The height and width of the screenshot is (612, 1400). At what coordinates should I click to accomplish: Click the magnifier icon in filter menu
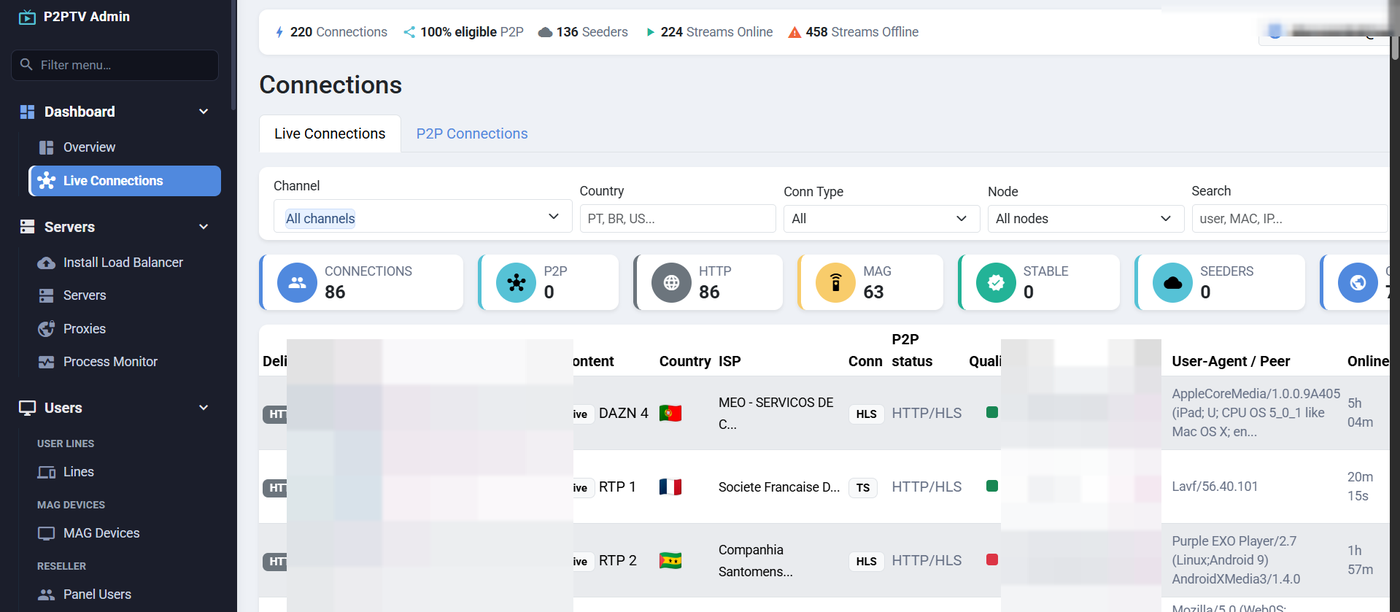click(27, 65)
